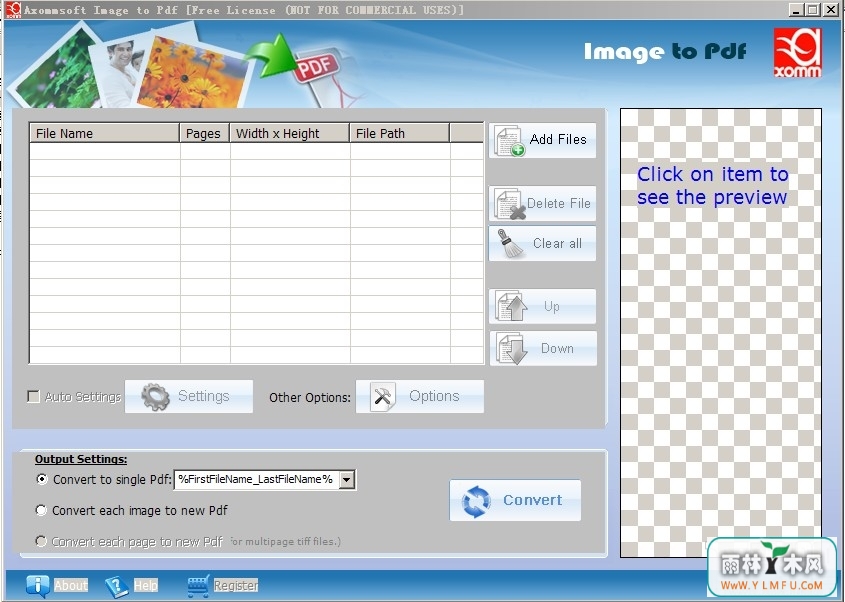Click the Width x Height column header
This screenshot has width=845, height=602.
coord(289,133)
